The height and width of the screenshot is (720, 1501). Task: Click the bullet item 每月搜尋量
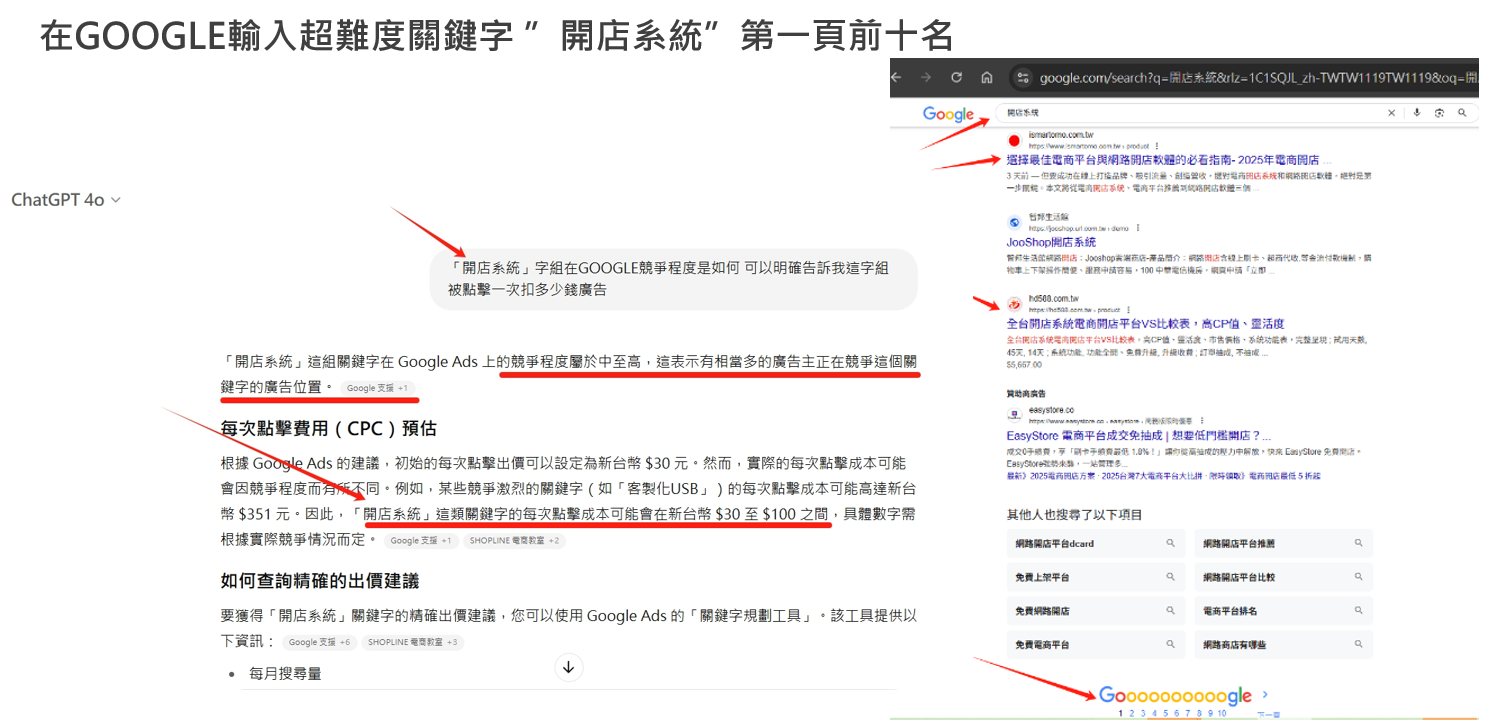point(286,674)
